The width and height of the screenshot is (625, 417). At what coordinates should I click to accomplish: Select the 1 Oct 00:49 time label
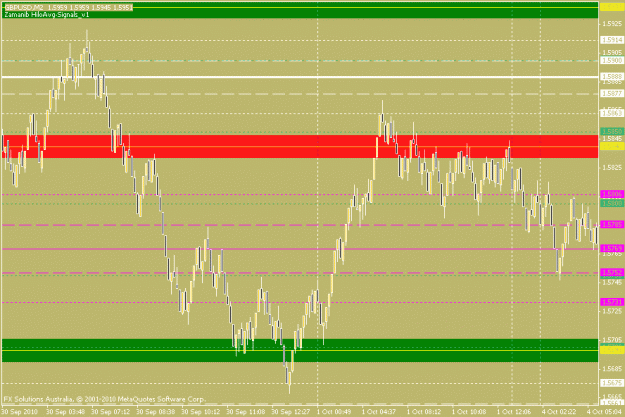(x=334, y=411)
